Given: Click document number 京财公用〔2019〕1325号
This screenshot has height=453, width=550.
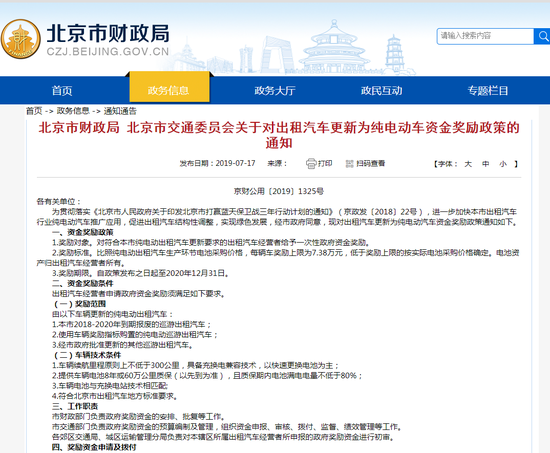Looking at the screenshot, I should pos(279,192).
